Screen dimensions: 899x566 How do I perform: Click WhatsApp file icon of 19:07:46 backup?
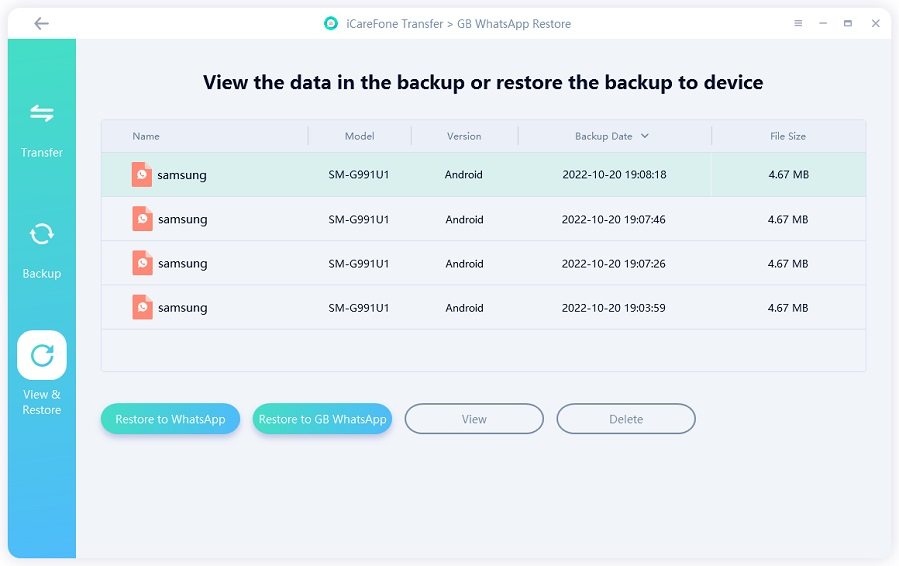[142, 218]
